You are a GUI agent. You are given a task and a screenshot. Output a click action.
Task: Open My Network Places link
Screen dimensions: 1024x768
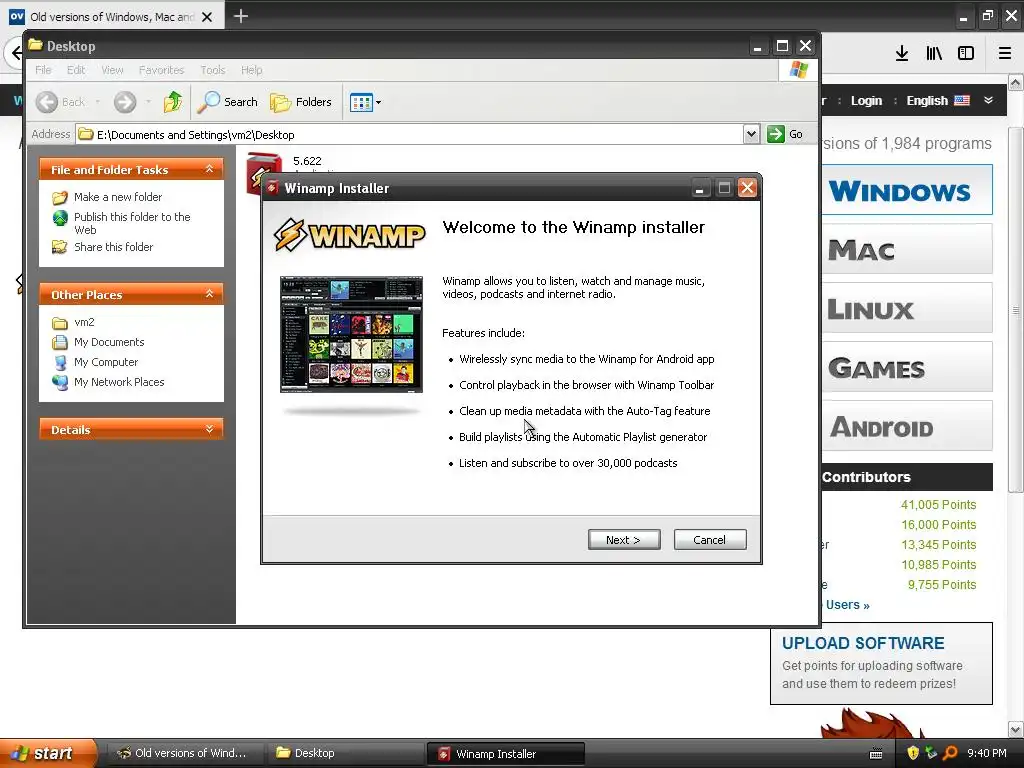[x=119, y=382]
